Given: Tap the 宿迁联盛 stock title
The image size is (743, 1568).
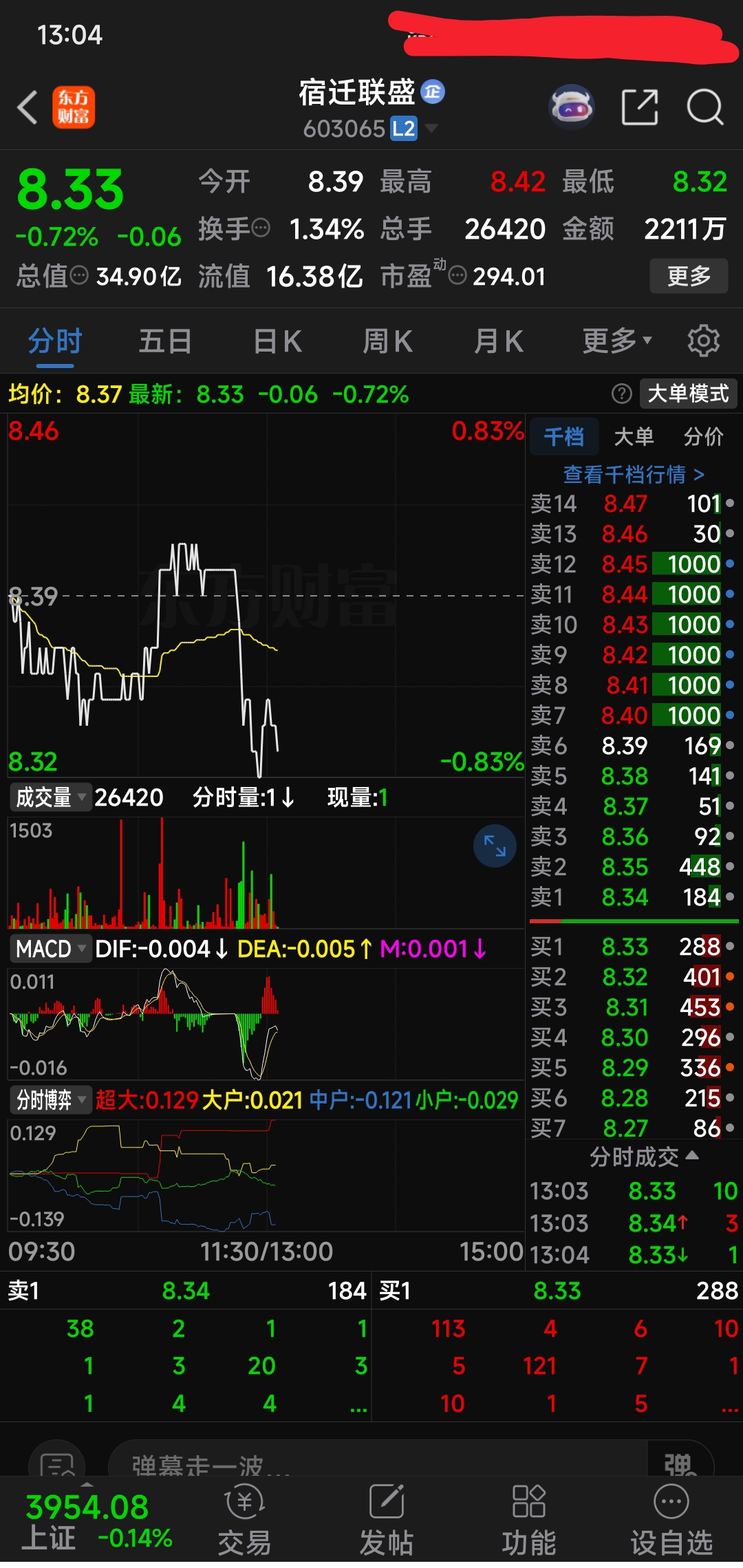Looking at the screenshot, I should click(357, 92).
